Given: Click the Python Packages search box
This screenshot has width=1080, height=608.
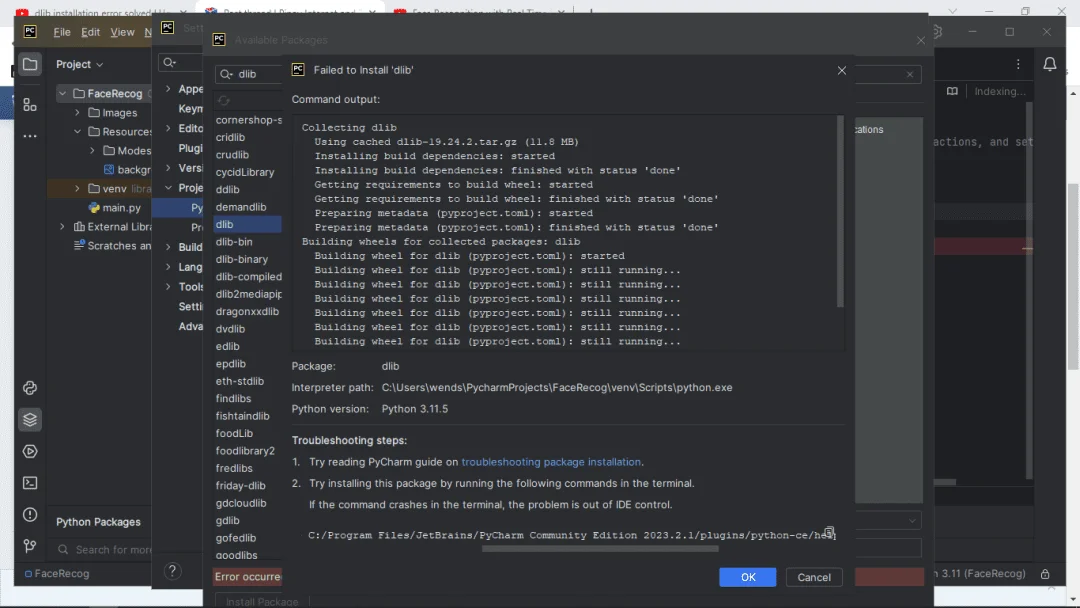Looking at the screenshot, I should [103, 549].
